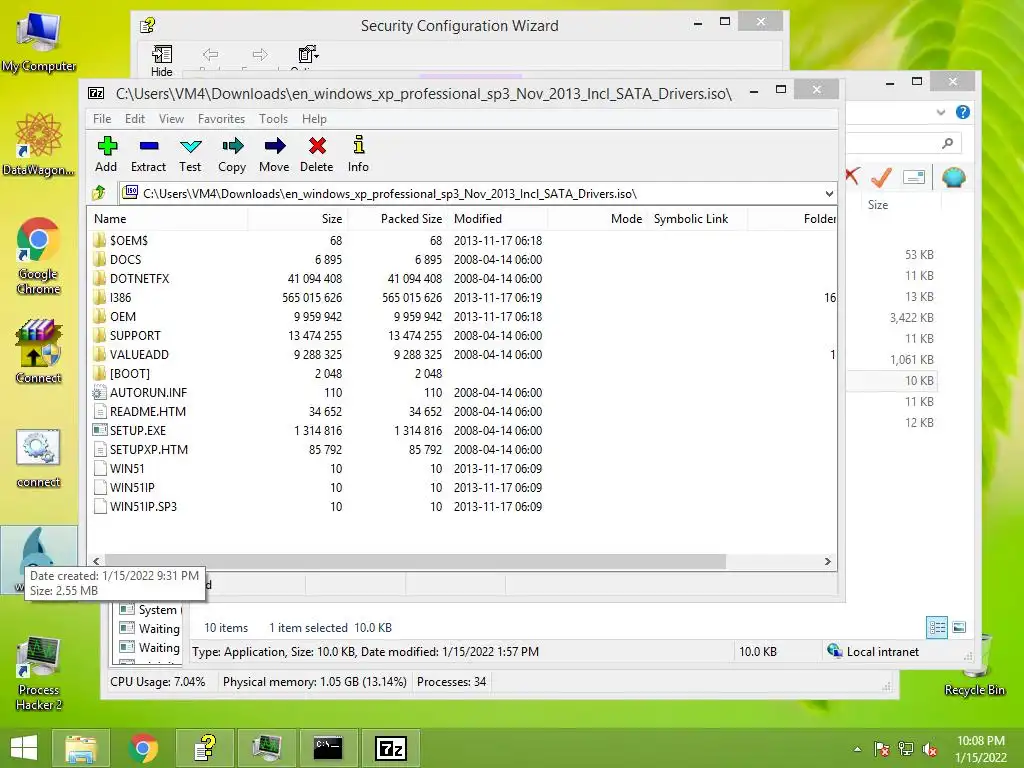This screenshot has height=768, width=1024.
Task: Click the Move toolbar icon
Action: tap(274, 154)
